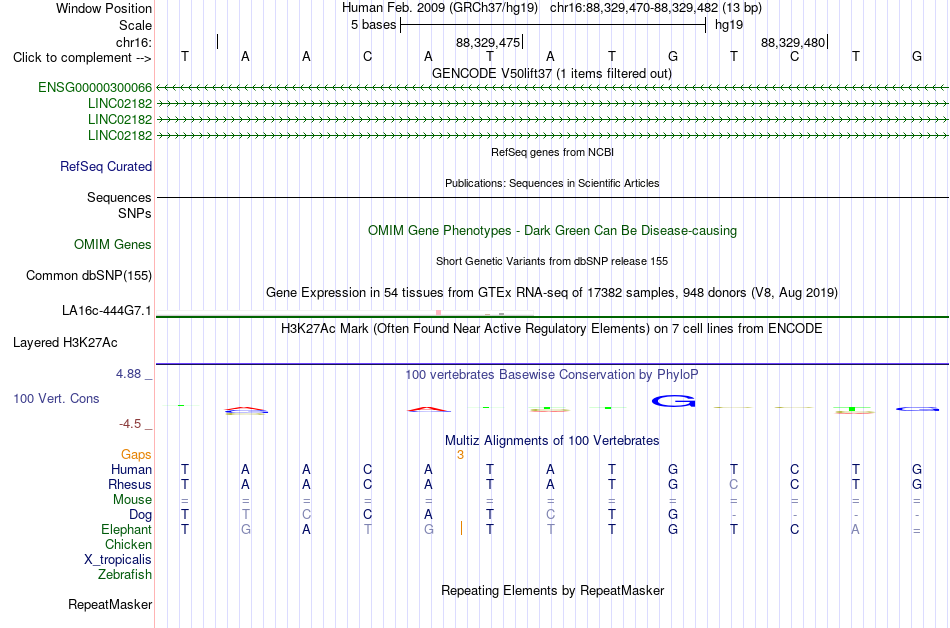This screenshot has width=950, height=628.
Task: Select the Human species label
Action: 131,469
